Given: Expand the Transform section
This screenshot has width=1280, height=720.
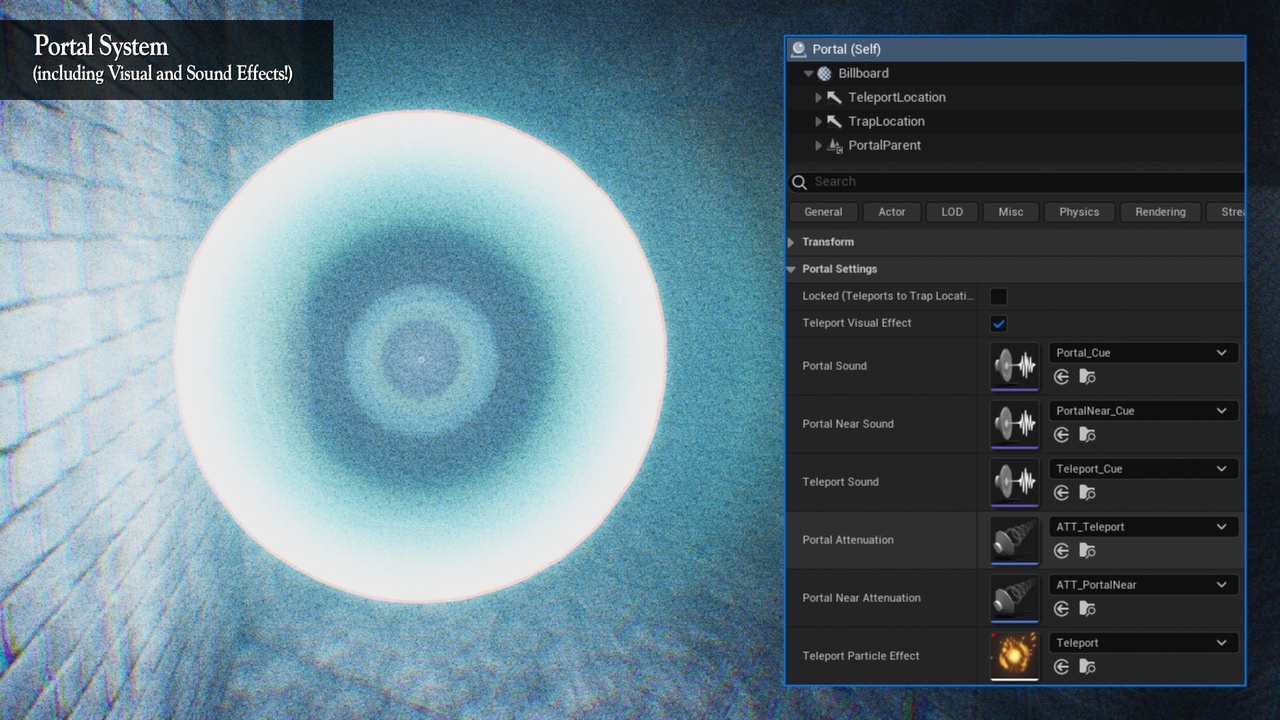Looking at the screenshot, I should pos(792,242).
